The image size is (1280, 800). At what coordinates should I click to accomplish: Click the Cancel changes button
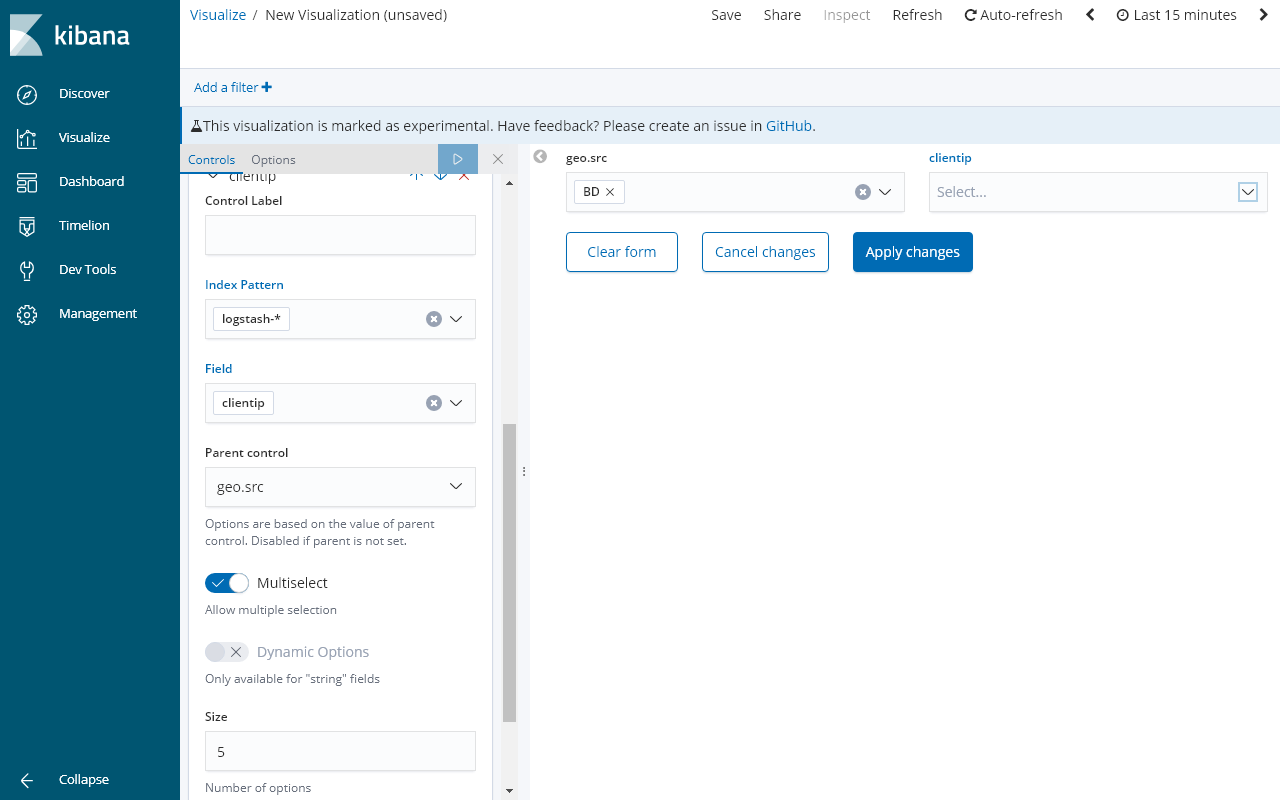pos(765,252)
